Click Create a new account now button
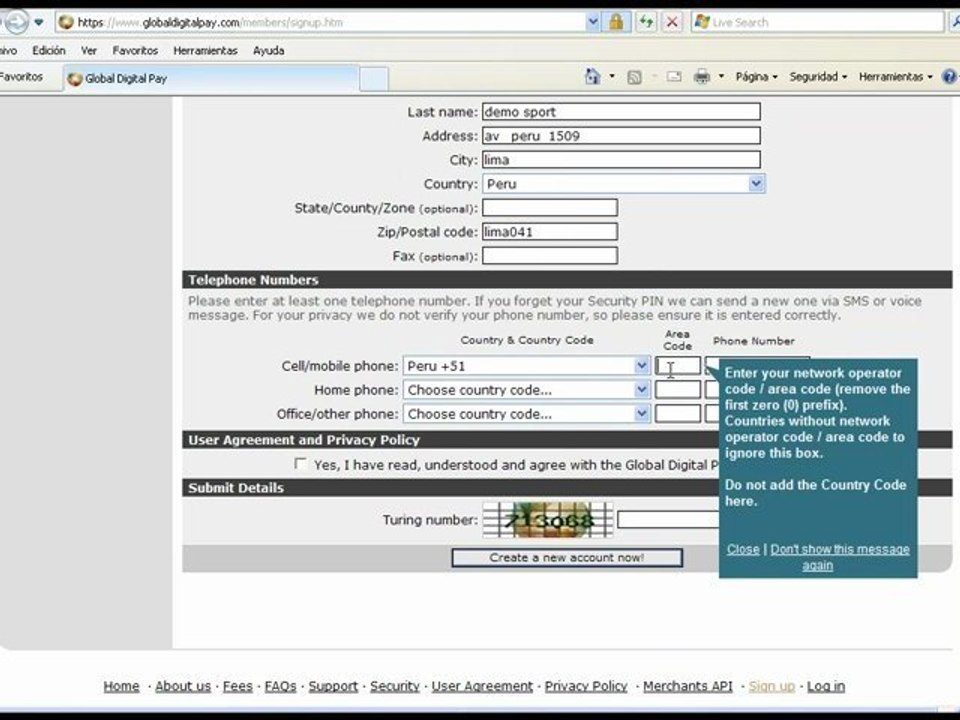Screen dimensions: 960x720 [x=567, y=558]
